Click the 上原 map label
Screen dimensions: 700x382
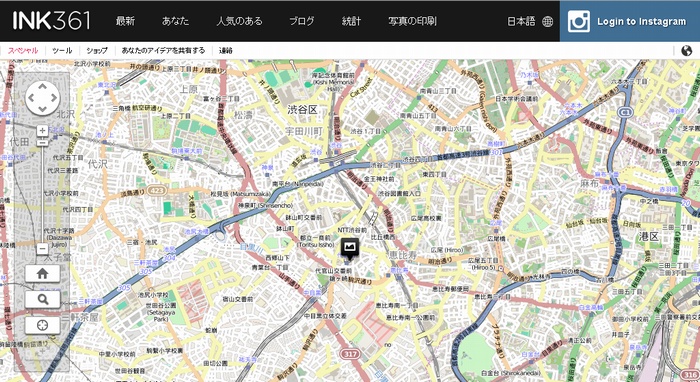click(188, 89)
